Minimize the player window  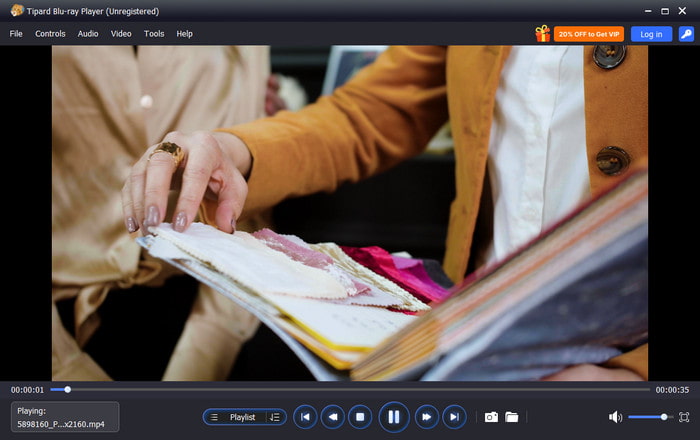pyautogui.click(x=648, y=11)
